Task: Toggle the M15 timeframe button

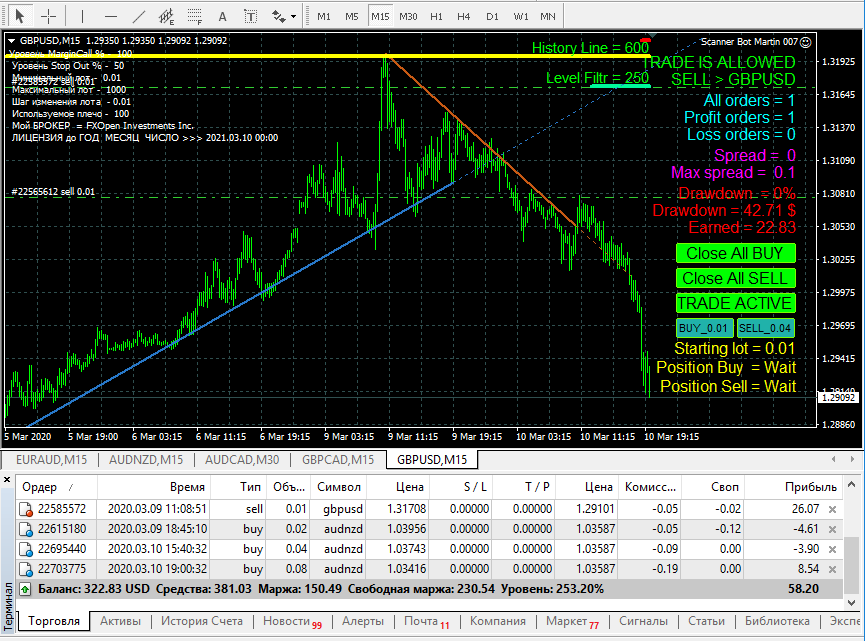Action: pyautogui.click(x=380, y=17)
